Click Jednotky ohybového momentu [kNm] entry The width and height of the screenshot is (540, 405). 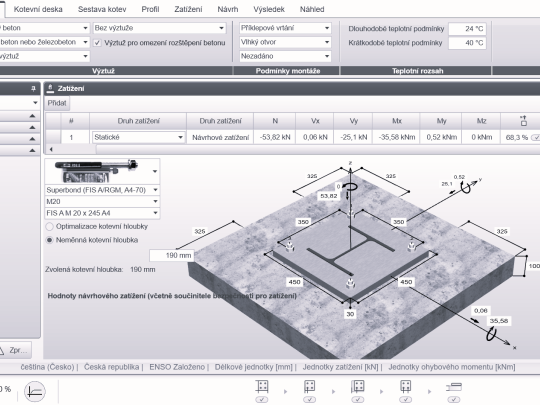click(452, 367)
